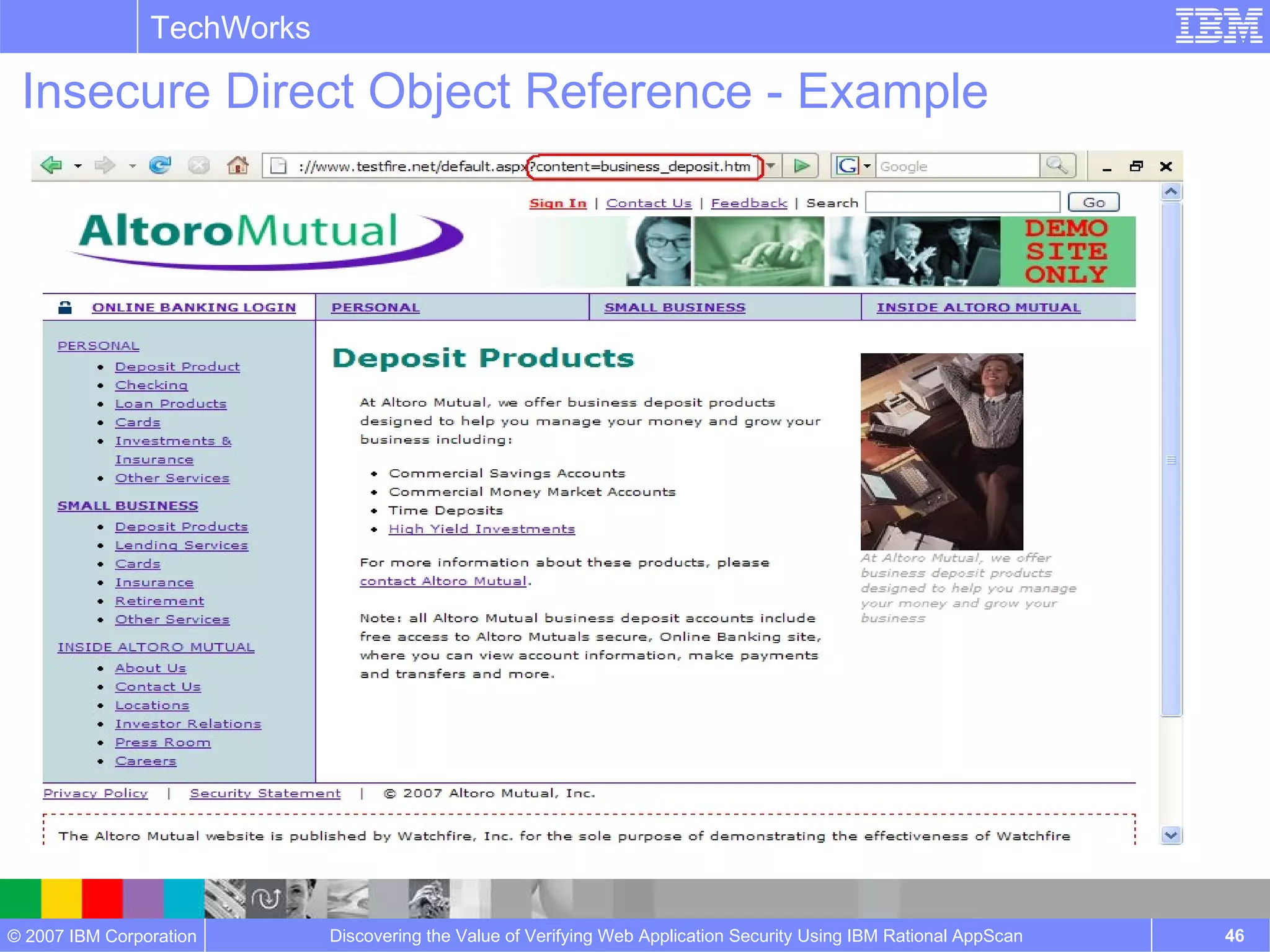Screen dimensions: 1270x952
Task: Restore the browser window
Action: pos(1136,166)
